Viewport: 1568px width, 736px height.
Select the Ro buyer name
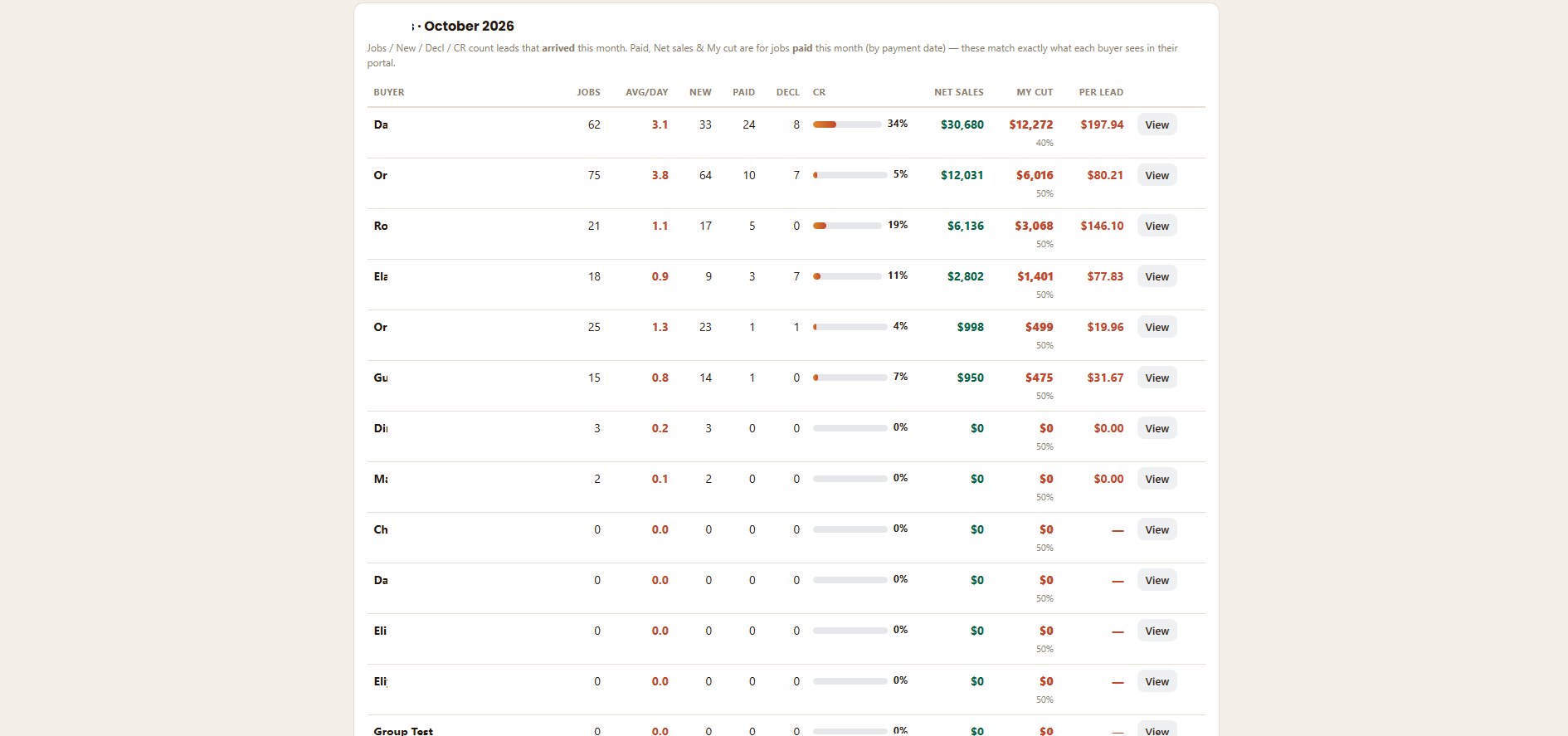pos(381,226)
